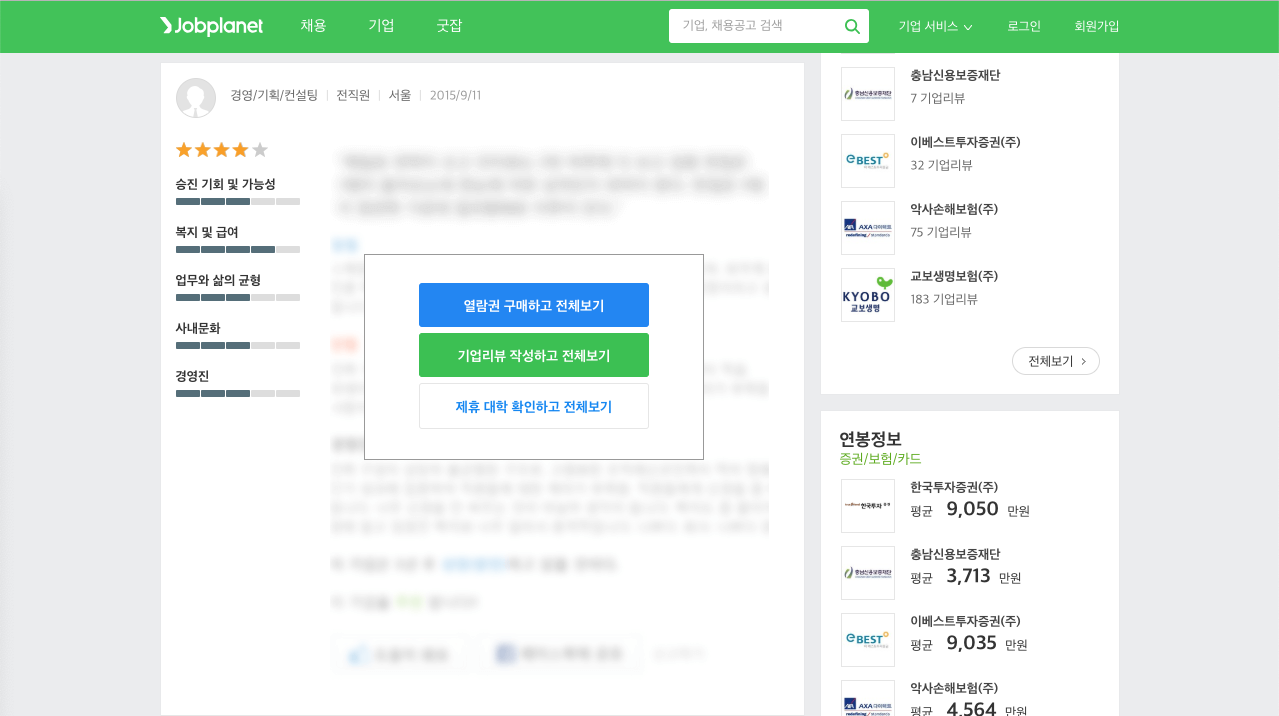Open 악사손해보험 AXA logo in review list
The image size is (1279, 716).
[x=868, y=228]
